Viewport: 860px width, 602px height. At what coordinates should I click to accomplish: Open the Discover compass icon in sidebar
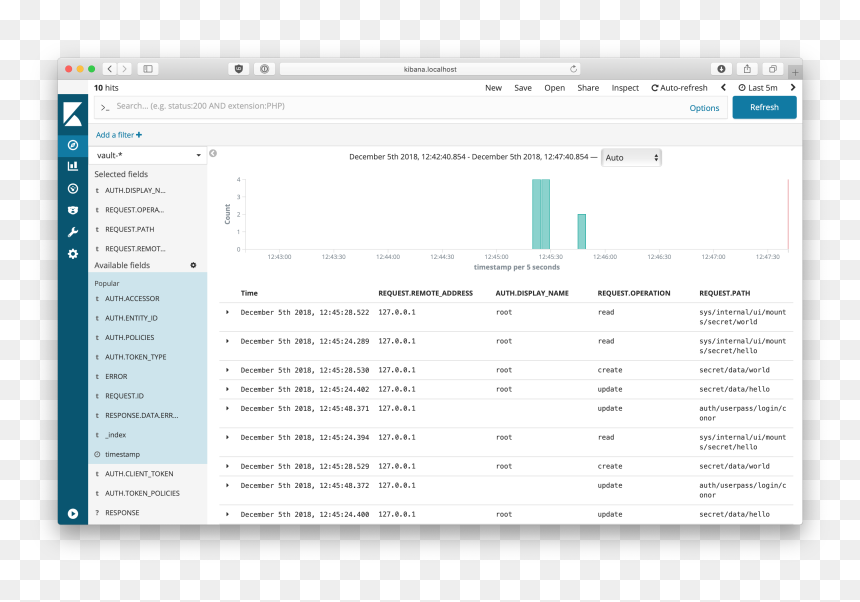click(x=72, y=145)
